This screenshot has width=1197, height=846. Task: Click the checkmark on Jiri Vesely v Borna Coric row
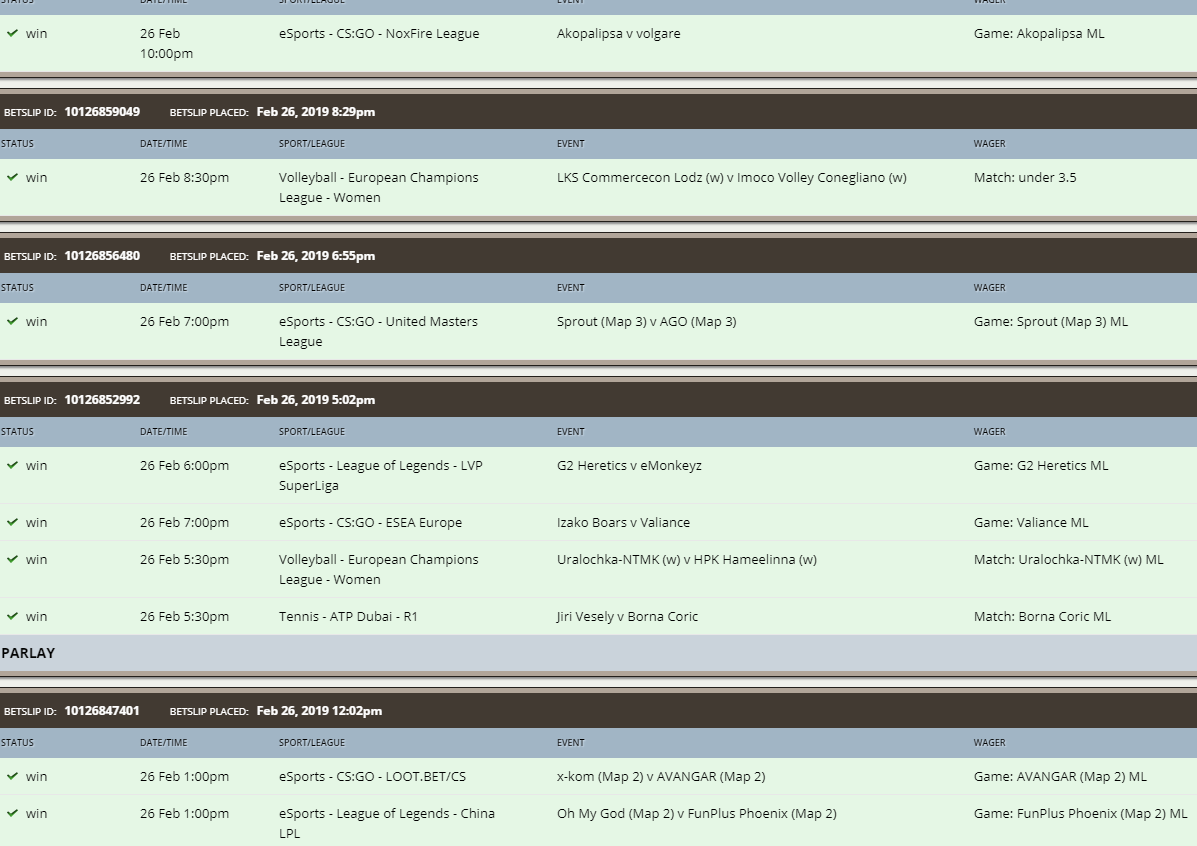tap(12, 616)
